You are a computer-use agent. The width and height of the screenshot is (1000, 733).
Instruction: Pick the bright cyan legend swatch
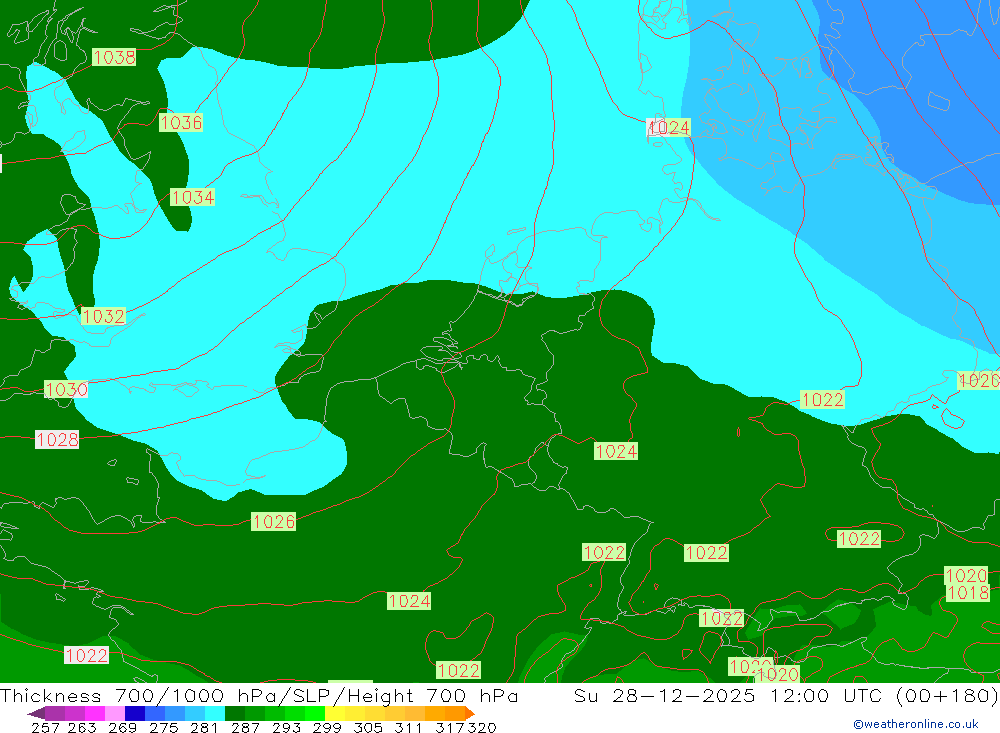point(215,713)
